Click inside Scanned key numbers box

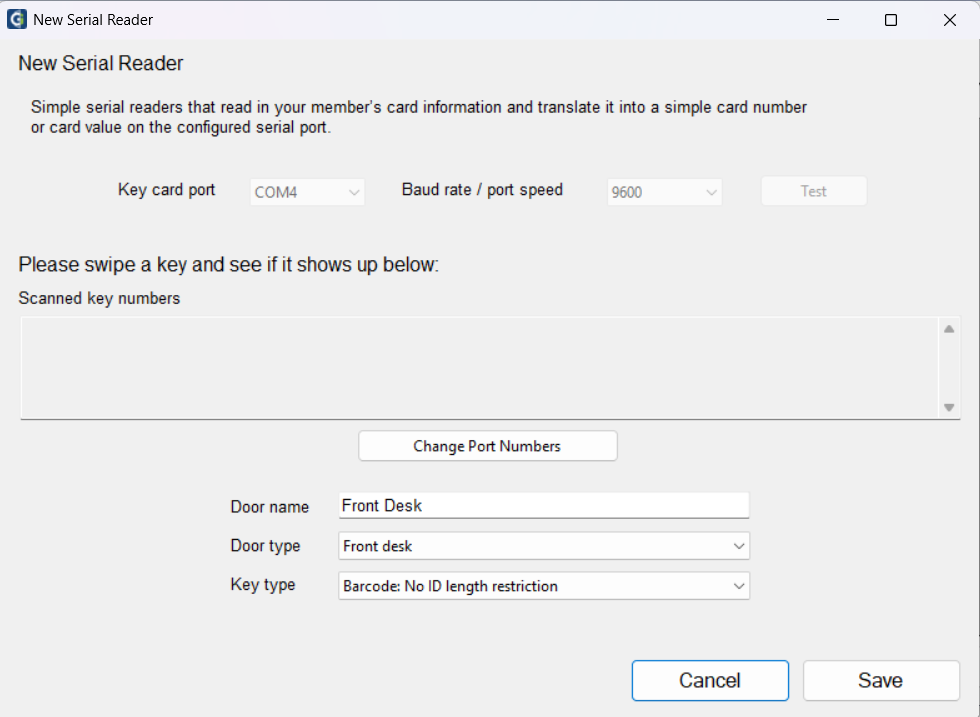coord(479,368)
